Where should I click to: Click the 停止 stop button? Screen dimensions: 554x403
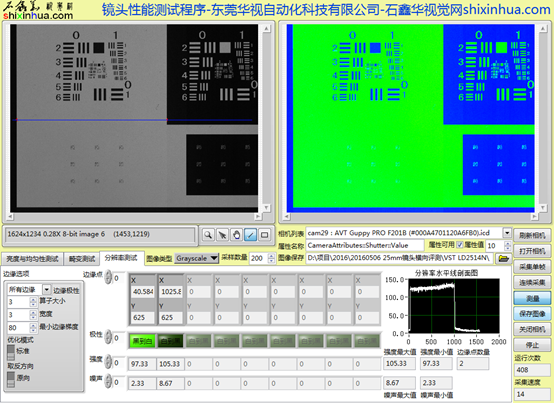click(x=532, y=345)
